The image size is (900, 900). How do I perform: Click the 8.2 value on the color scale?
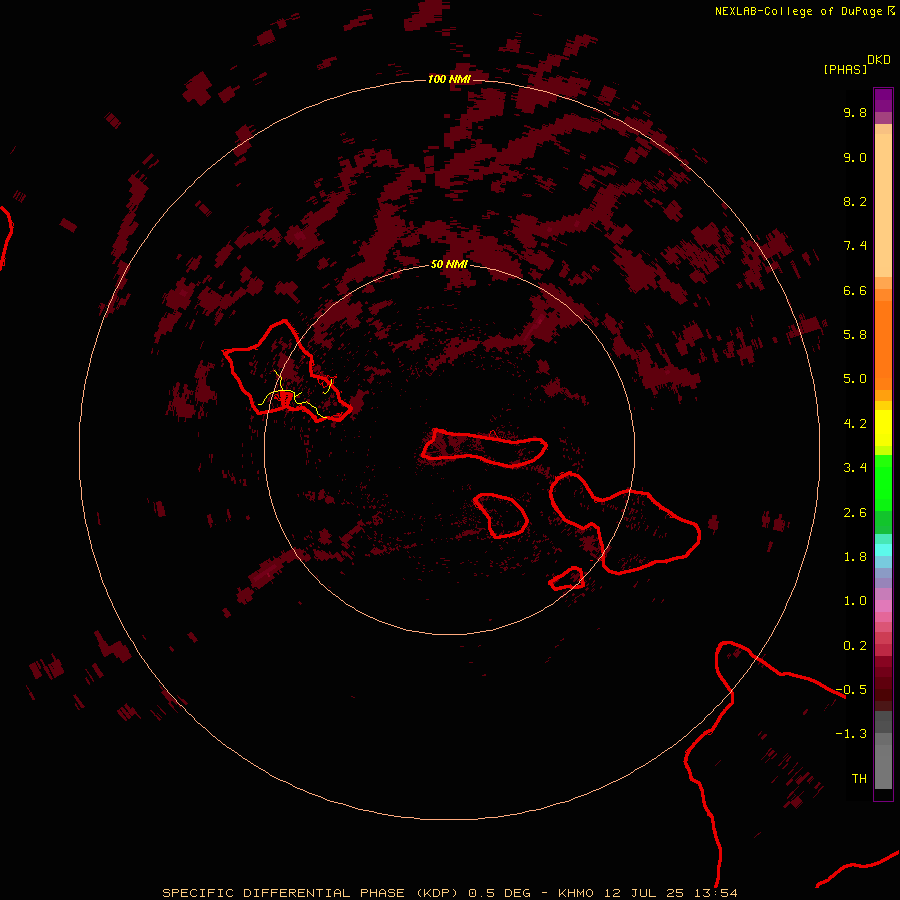tap(855, 201)
